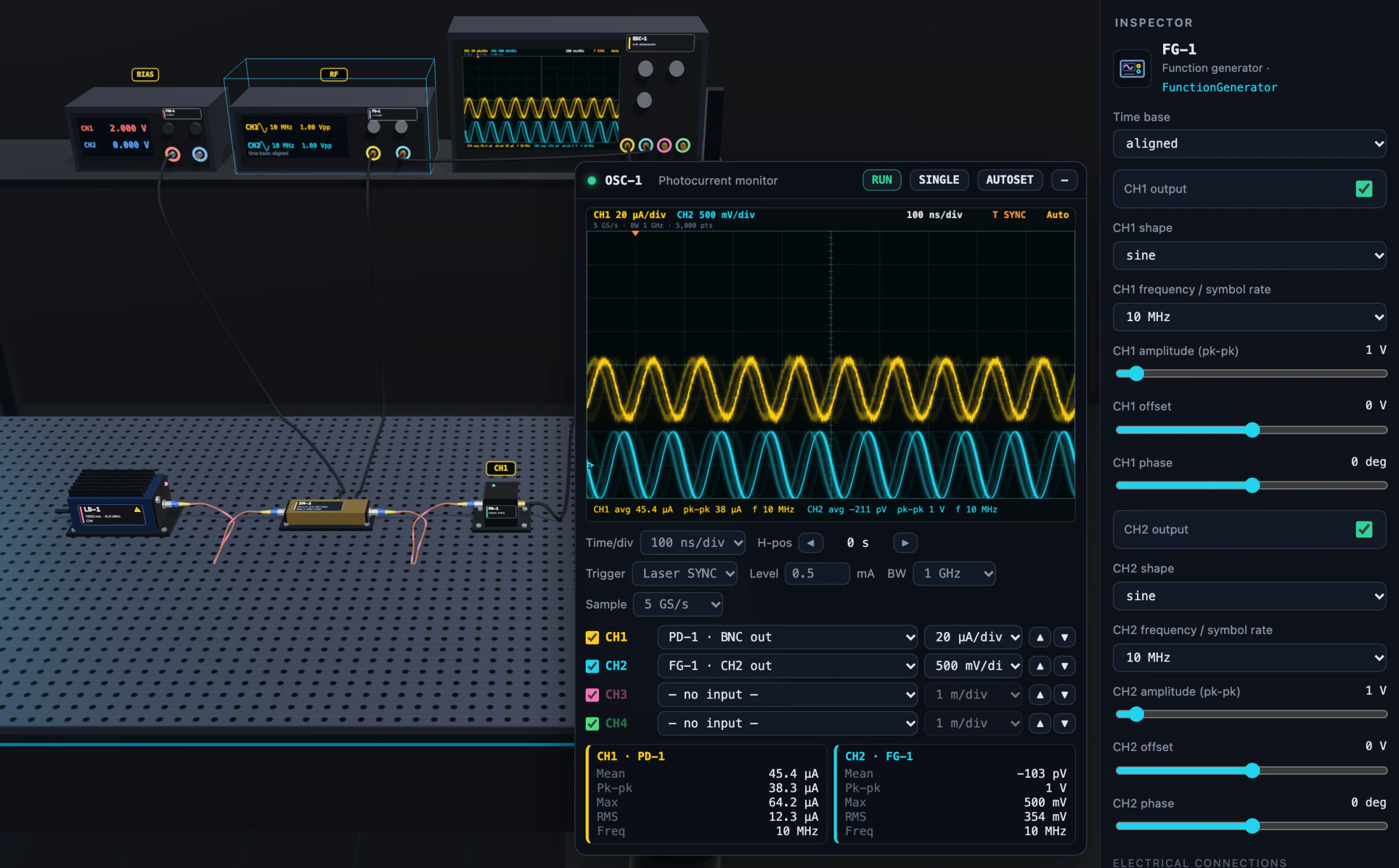
Task: Open the Time base dropdown
Action: (x=1249, y=144)
